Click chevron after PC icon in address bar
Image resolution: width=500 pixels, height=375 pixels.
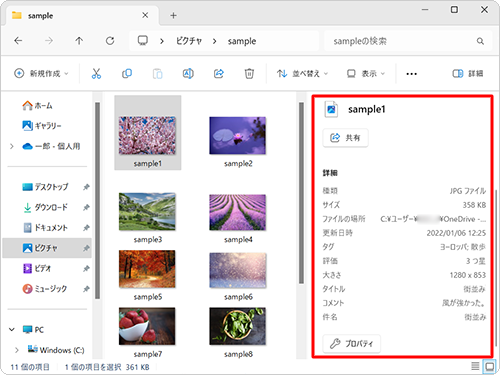(162, 41)
